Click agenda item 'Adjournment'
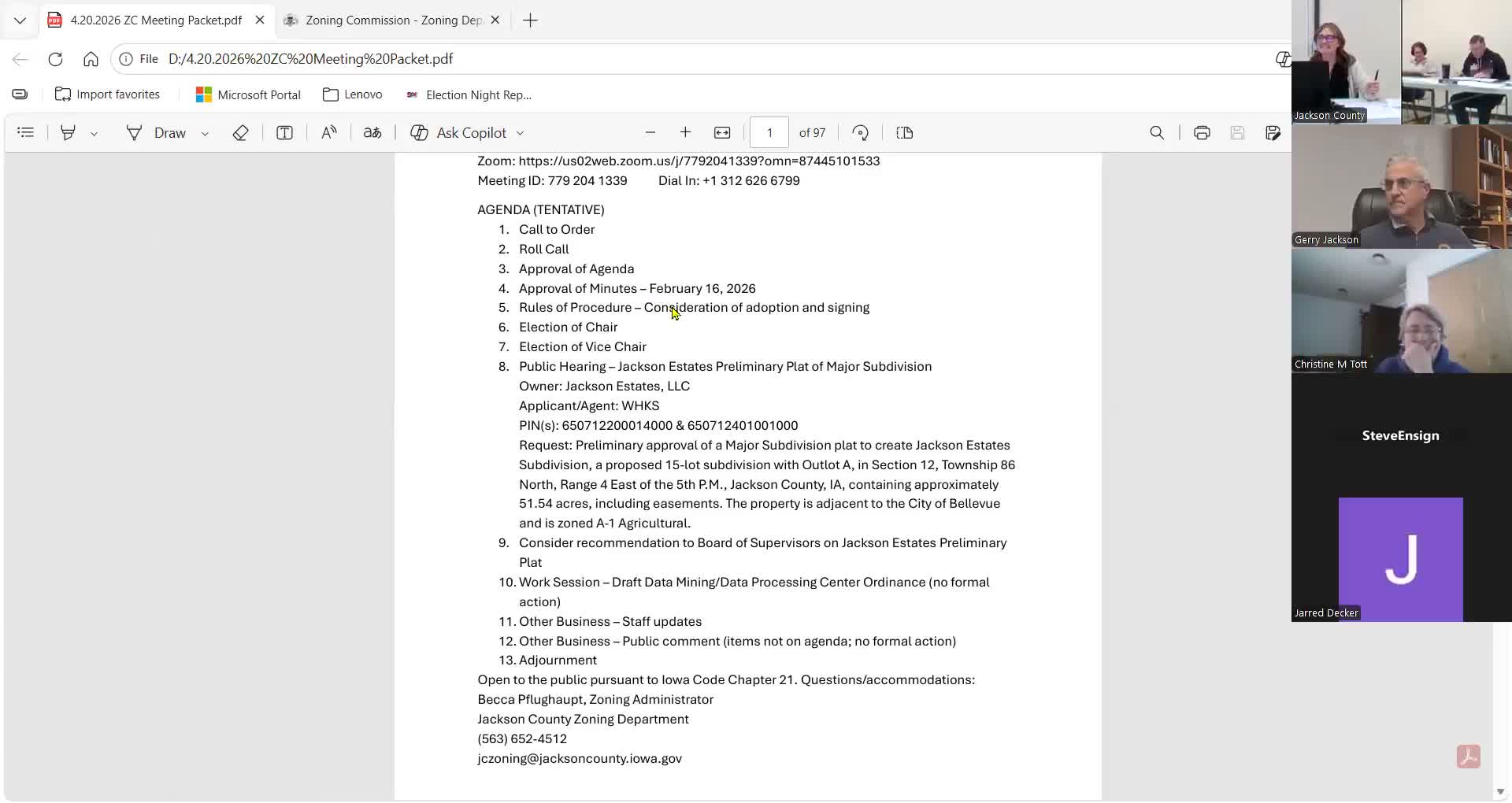The height and width of the screenshot is (803, 1512). tap(558, 661)
